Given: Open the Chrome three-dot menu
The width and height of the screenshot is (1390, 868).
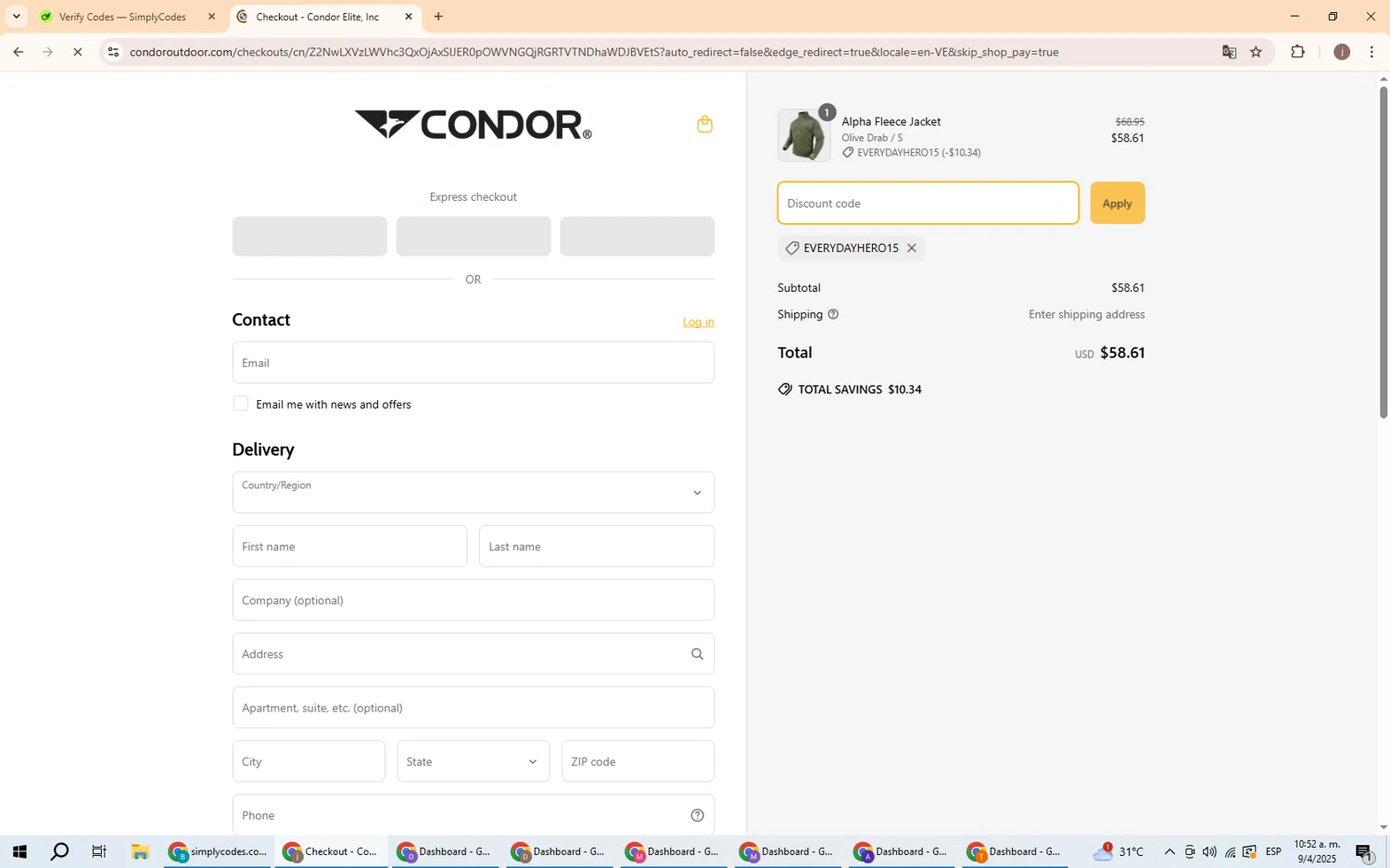Looking at the screenshot, I should click(x=1372, y=52).
